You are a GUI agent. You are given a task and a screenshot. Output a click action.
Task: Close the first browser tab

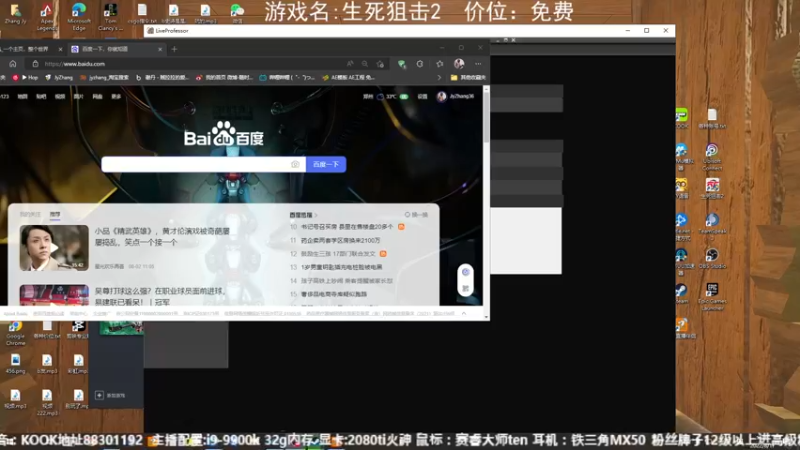pyautogui.click(x=60, y=49)
